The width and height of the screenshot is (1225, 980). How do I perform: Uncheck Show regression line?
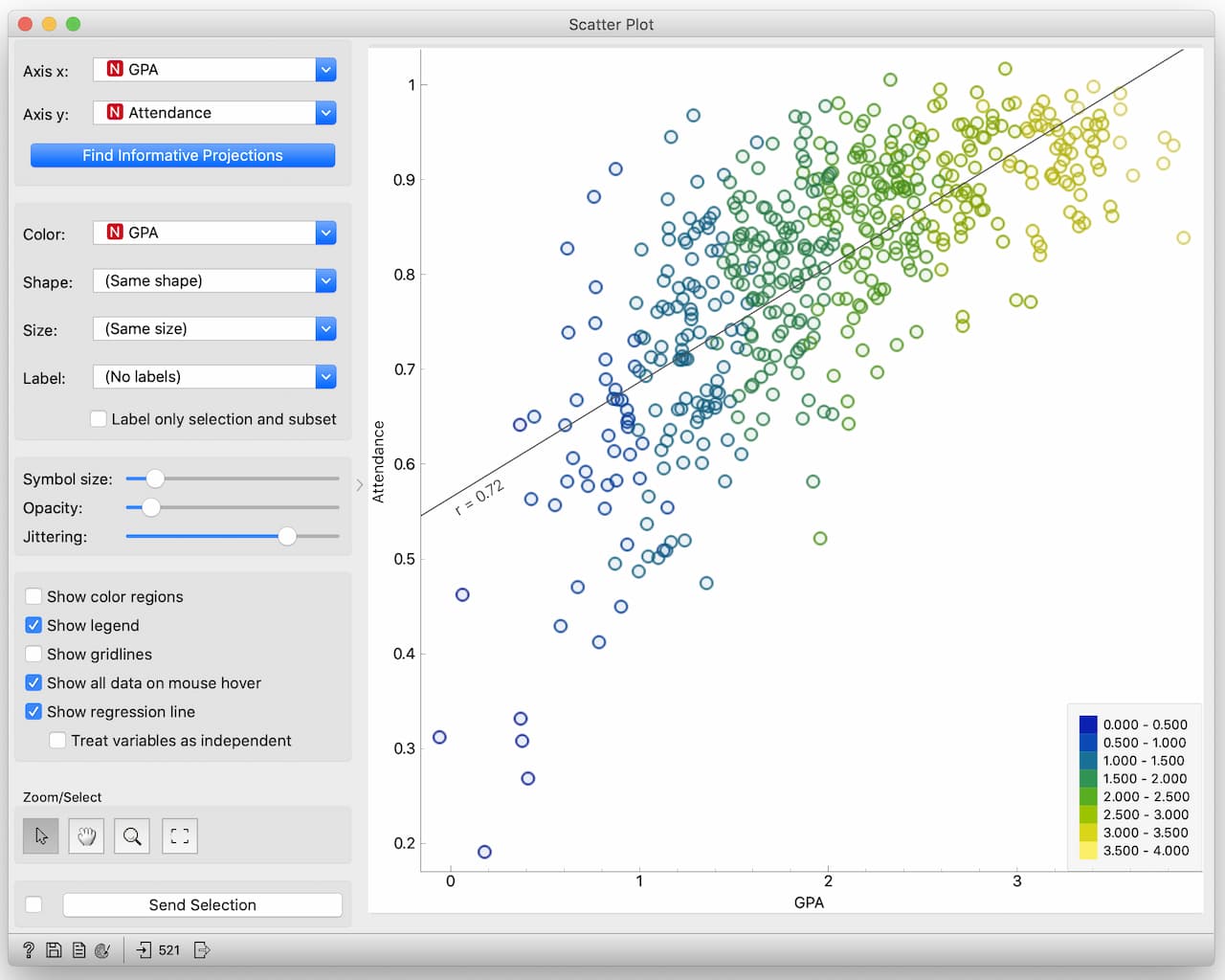click(33, 711)
